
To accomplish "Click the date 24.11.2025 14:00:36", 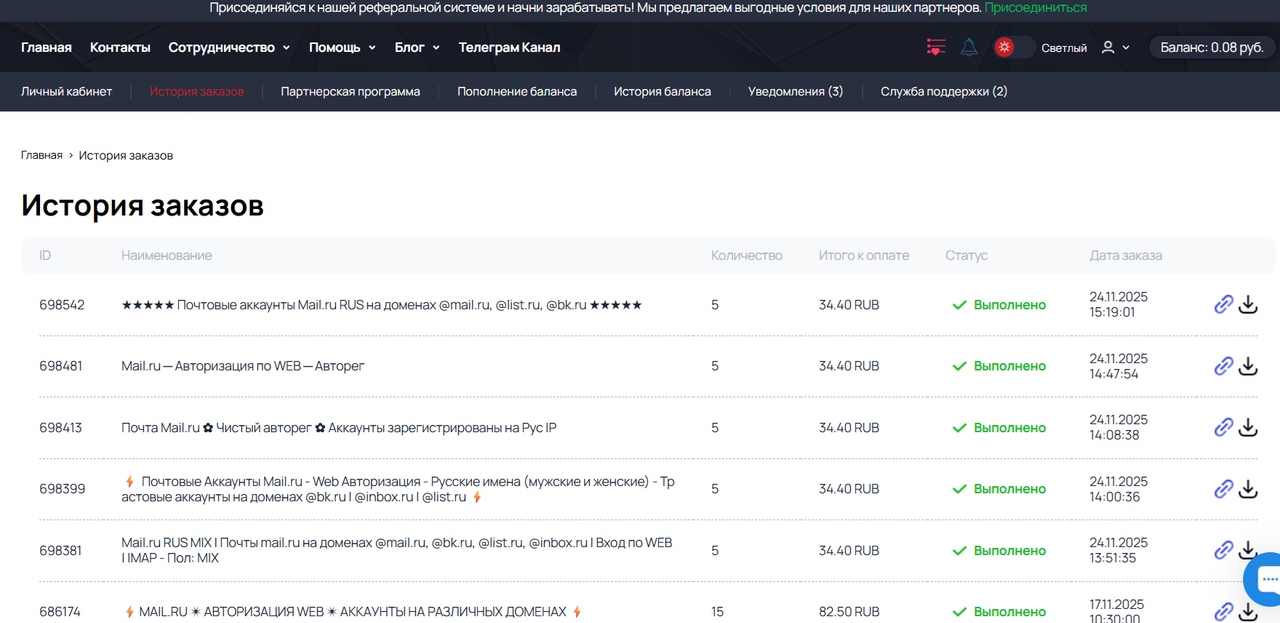I will click(x=1119, y=489).
